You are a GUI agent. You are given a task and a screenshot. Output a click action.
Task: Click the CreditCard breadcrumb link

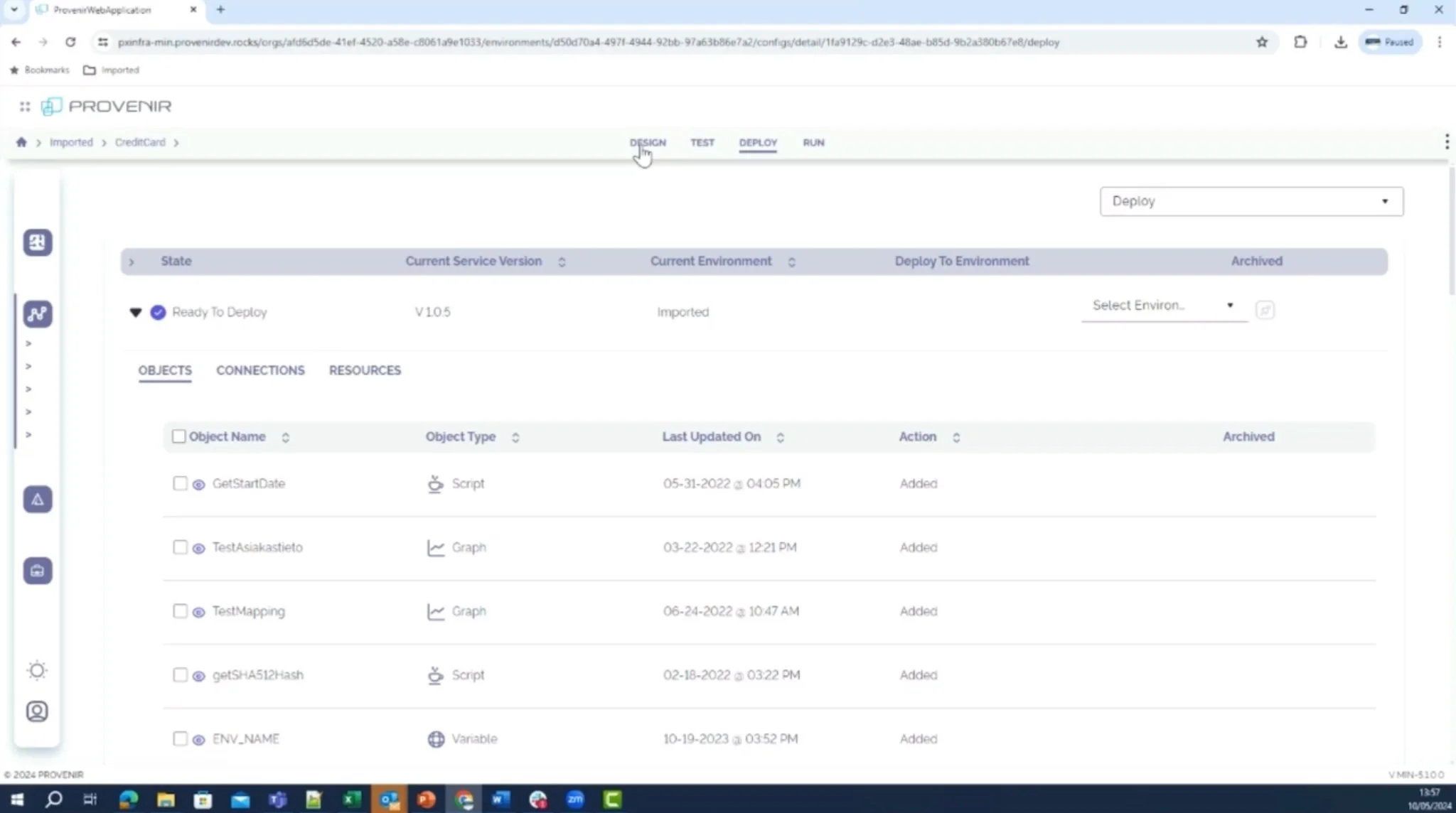pos(140,142)
